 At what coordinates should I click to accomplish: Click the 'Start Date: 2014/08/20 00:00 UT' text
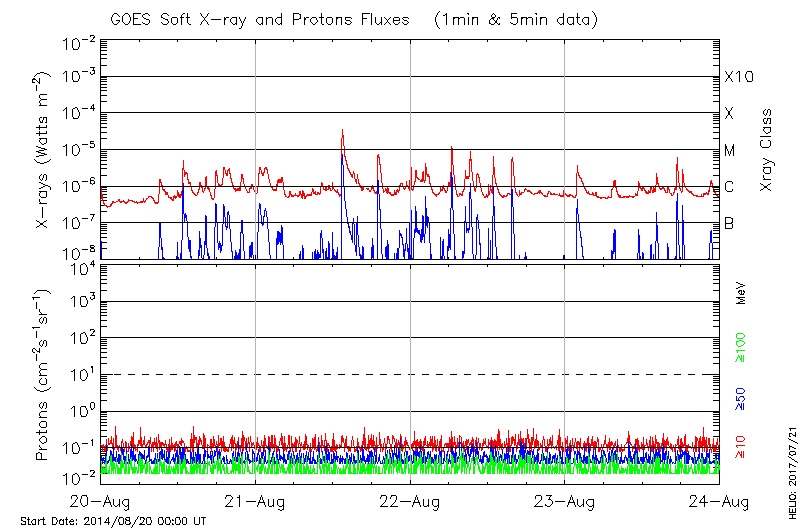tap(113, 521)
